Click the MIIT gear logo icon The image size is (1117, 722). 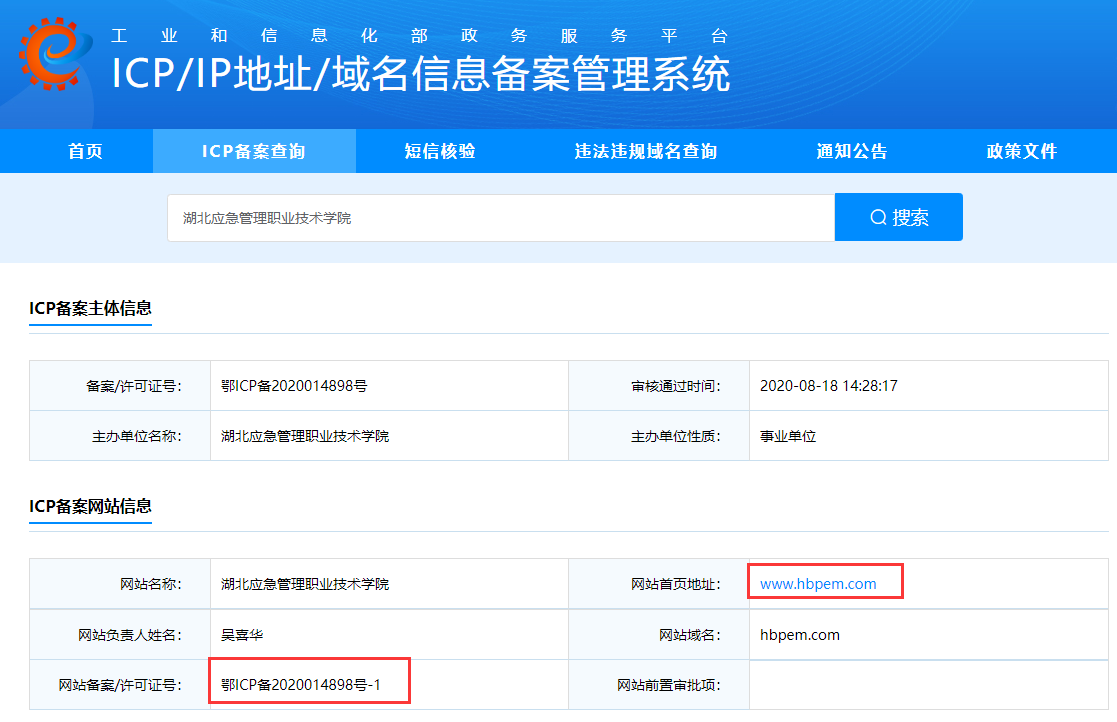tap(55, 54)
